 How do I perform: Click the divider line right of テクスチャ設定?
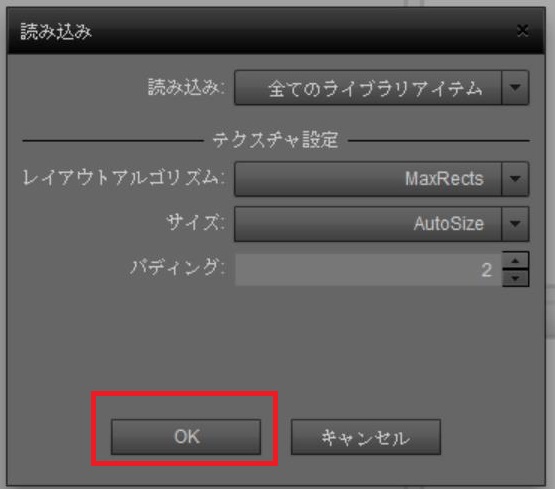point(439,141)
